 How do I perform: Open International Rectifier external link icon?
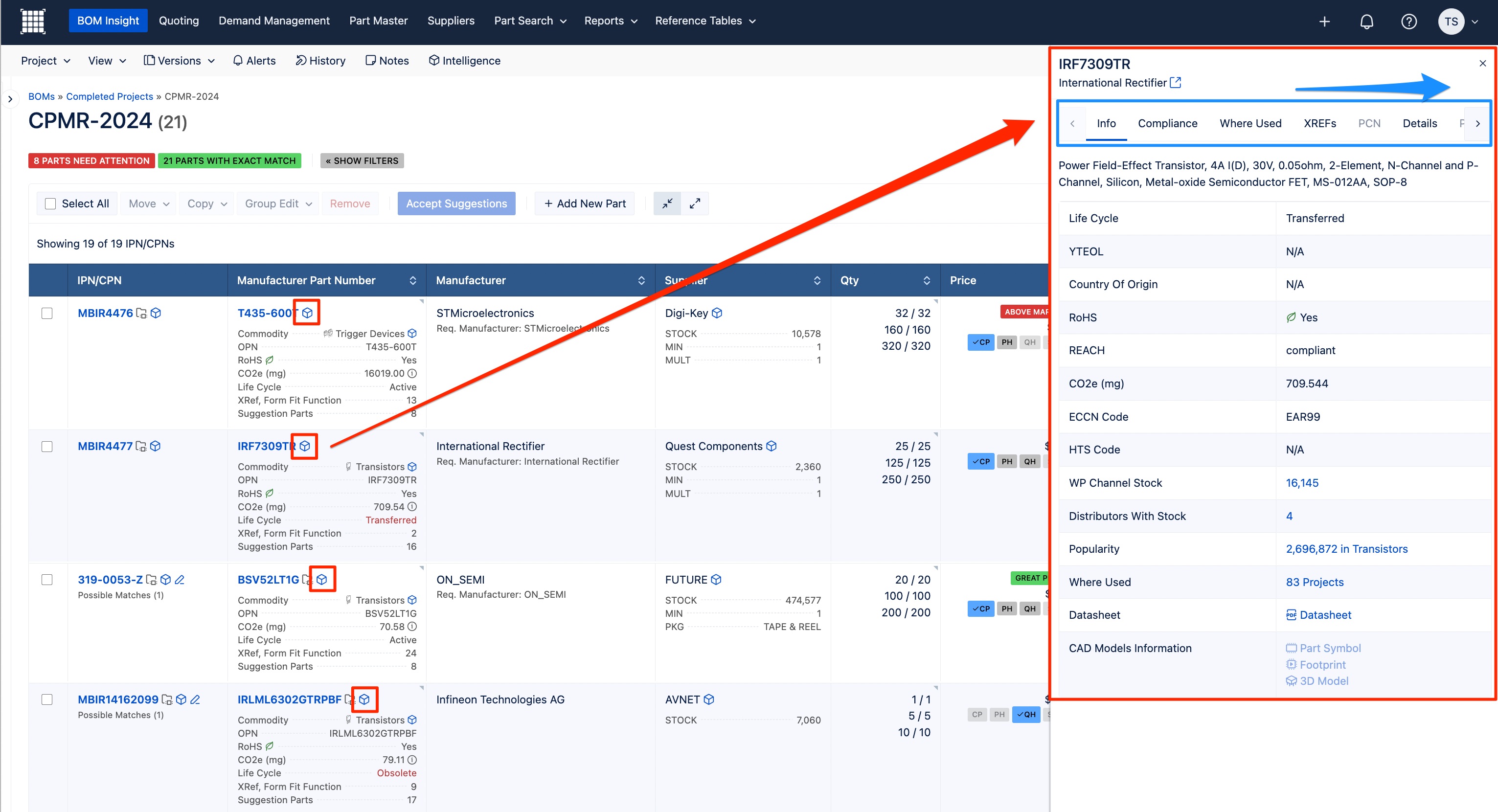click(x=1175, y=83)
